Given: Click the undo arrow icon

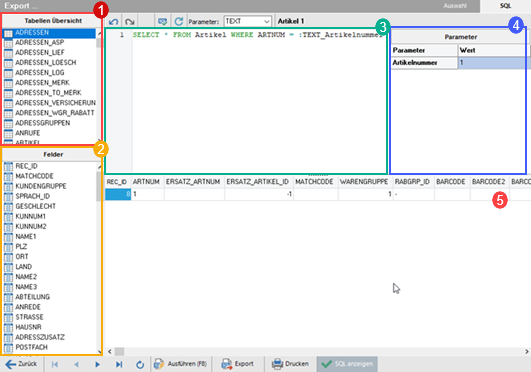Looking at the screenshot, I should point(113,22).
